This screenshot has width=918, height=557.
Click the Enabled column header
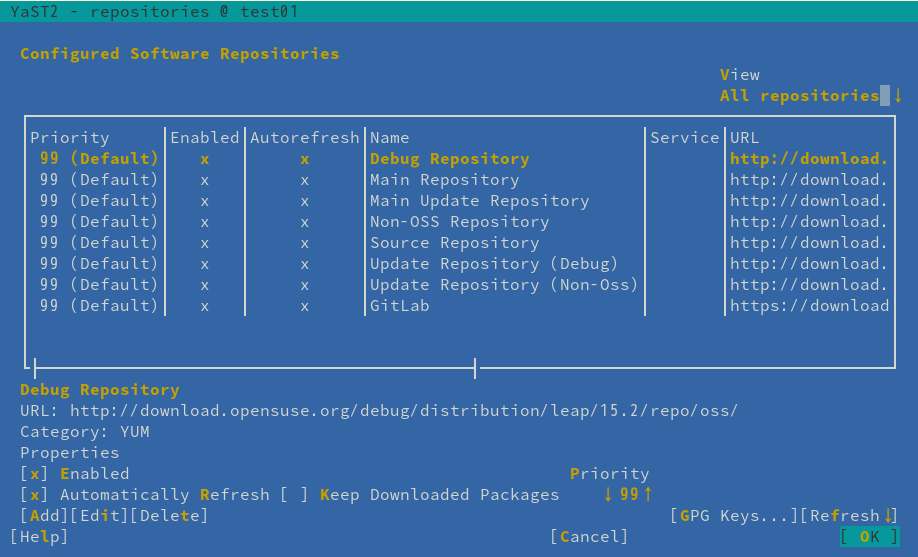204,138
